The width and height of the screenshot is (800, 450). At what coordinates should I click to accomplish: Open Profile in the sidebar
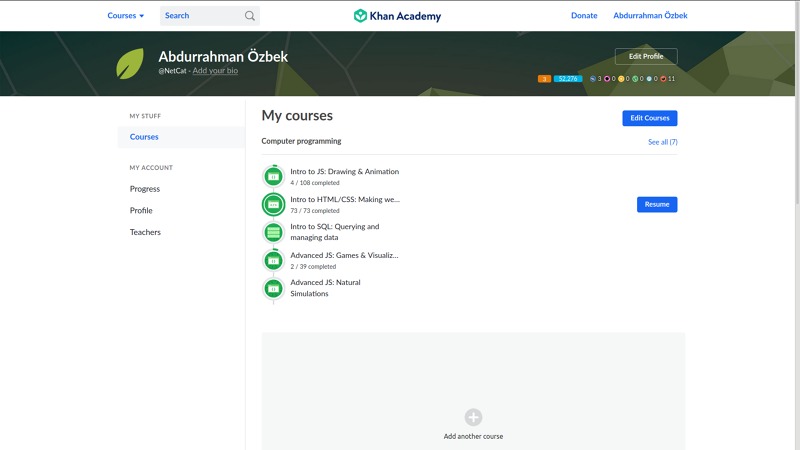(x=141, y=210)
